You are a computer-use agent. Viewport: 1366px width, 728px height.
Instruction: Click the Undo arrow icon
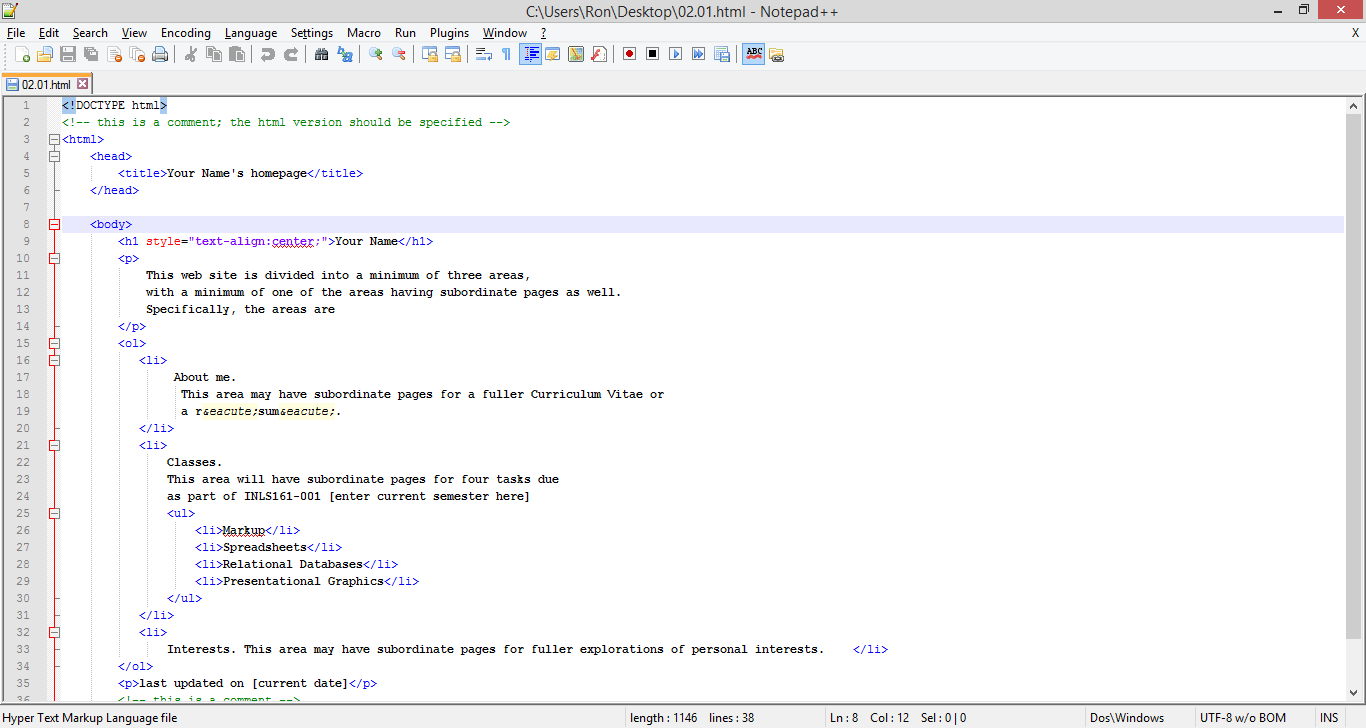(268, 54)
